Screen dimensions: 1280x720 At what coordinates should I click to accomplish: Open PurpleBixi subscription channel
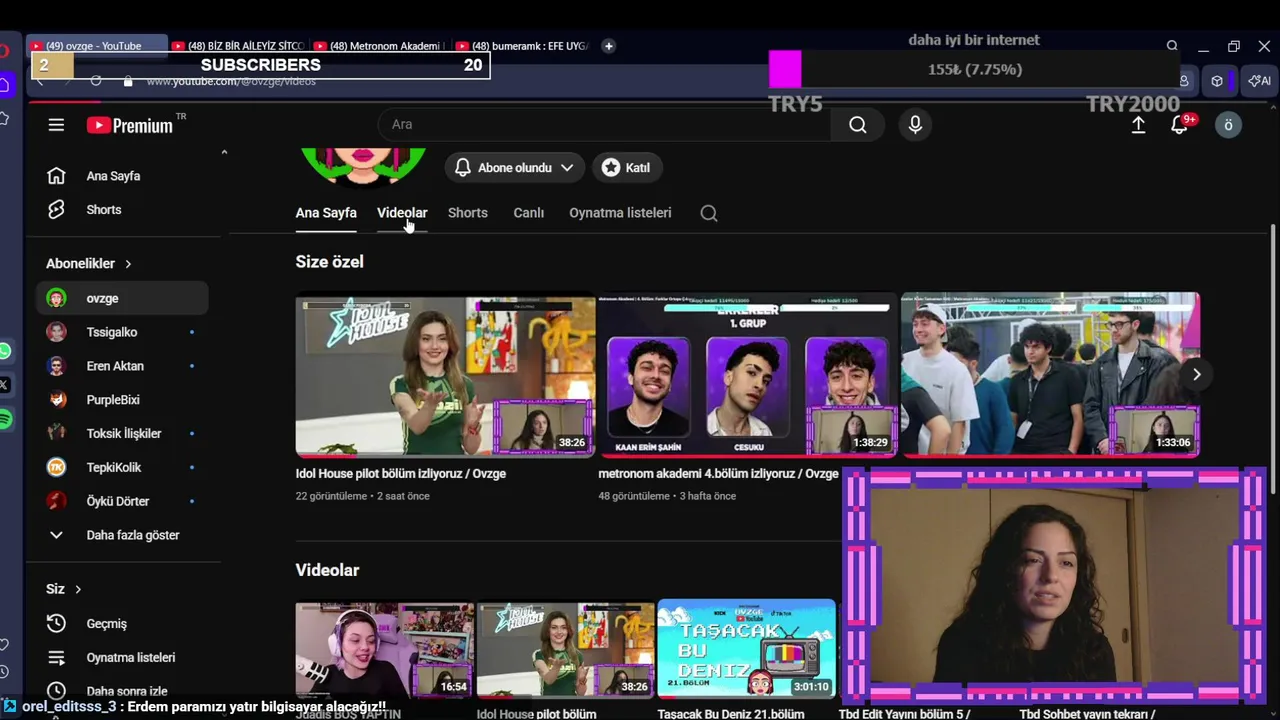(x=122, y=400)
